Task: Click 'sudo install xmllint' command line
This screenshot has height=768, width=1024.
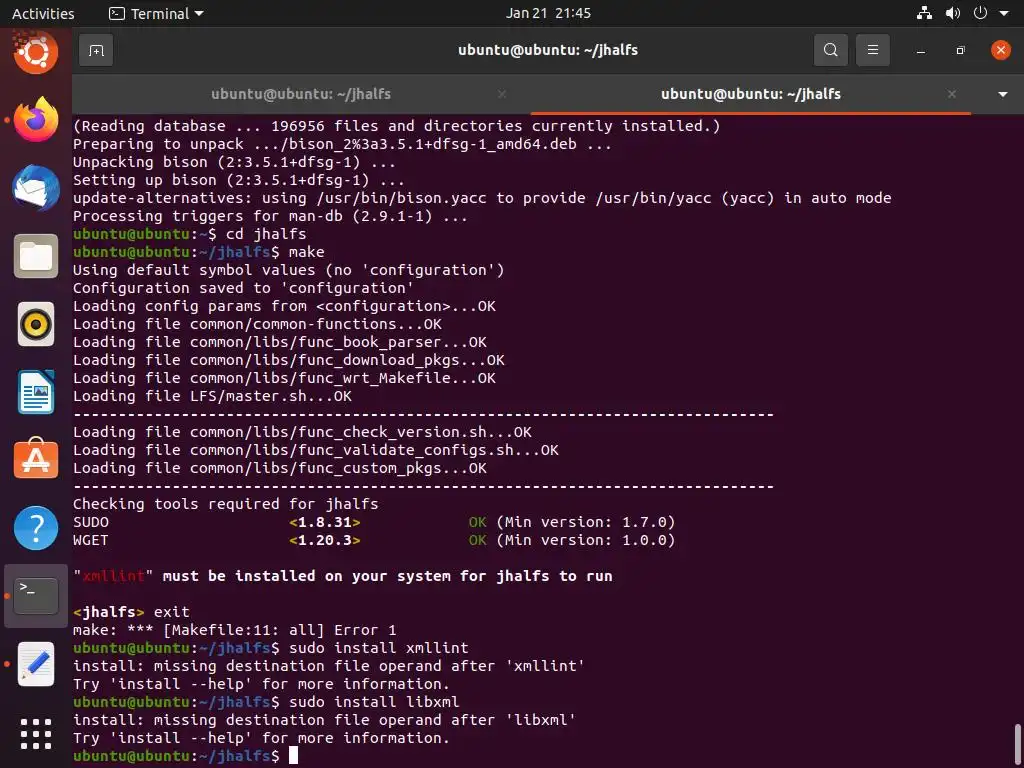Action: [379, 648]
